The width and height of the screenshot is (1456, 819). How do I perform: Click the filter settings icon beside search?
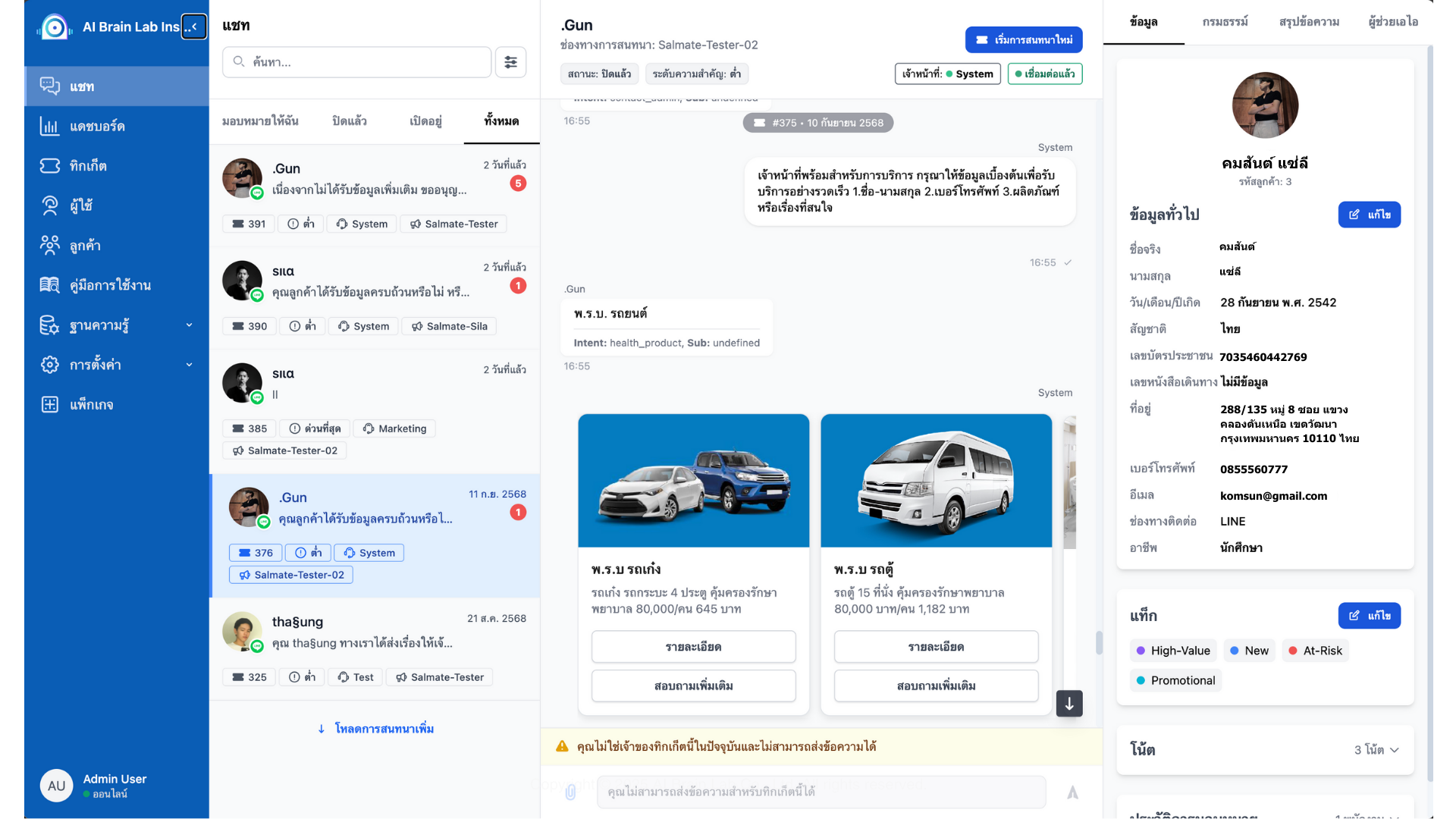(x=510, y=62)
